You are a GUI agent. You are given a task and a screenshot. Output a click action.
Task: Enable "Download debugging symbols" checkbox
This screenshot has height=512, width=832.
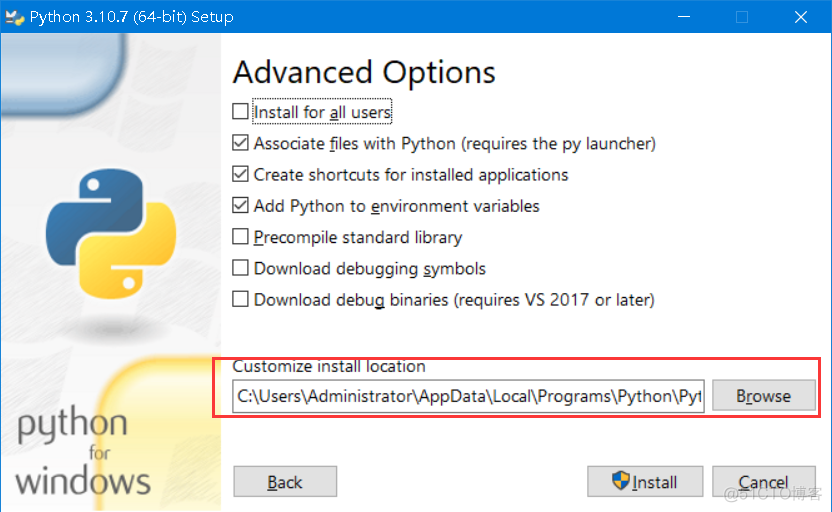(x=240, y=268)
